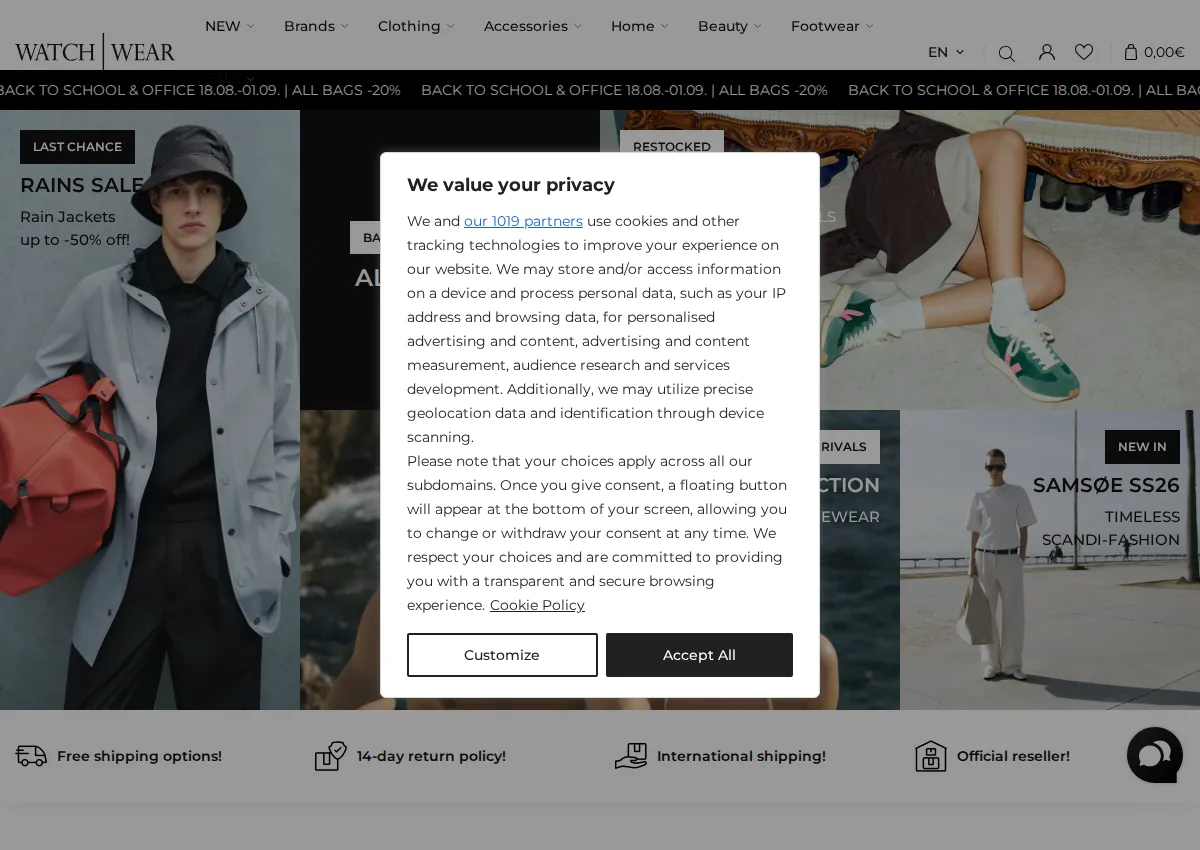Screen dimensions: 1200x850
Task: Expand the Accessories menu
Action: [533, 26]
